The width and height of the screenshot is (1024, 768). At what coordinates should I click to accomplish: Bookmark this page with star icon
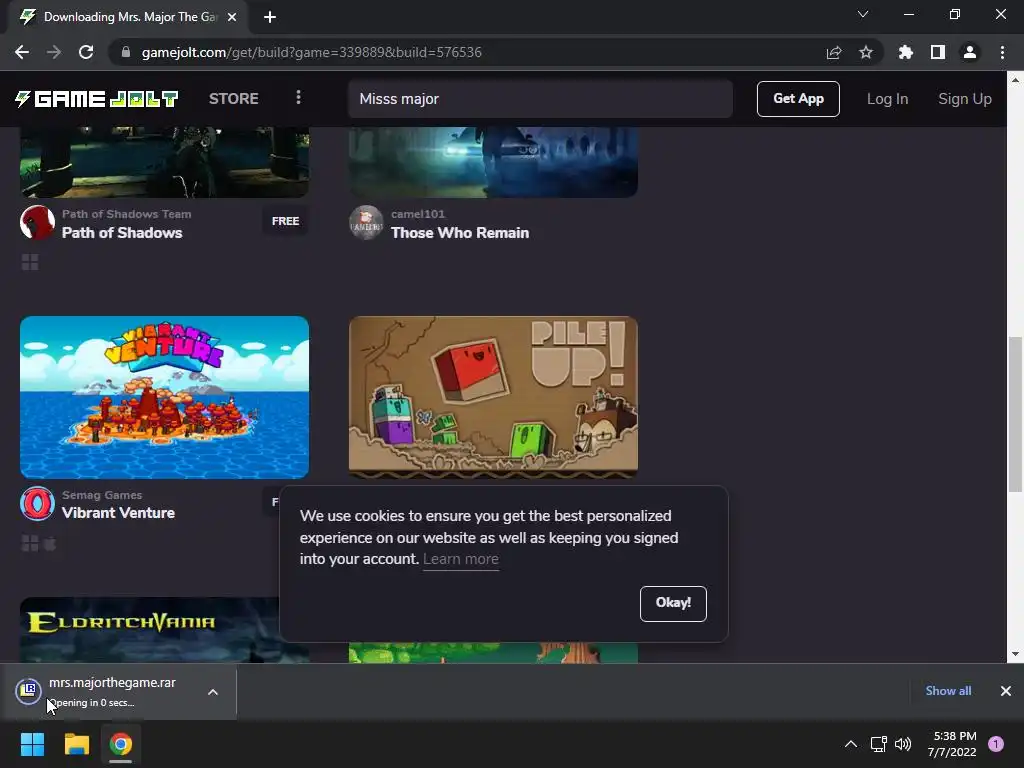(866, 52)
